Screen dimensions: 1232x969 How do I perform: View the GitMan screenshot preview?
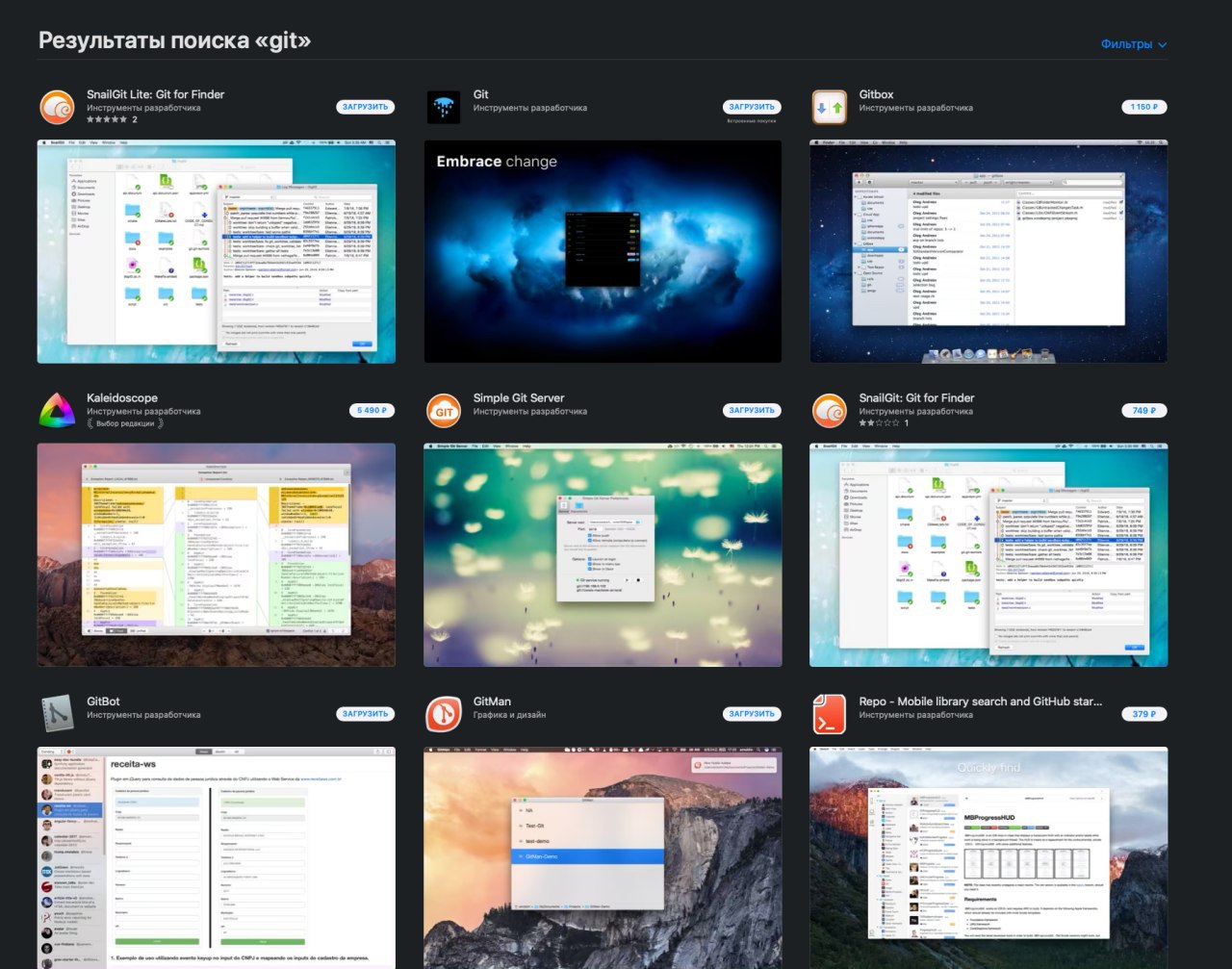pos(603,858)
